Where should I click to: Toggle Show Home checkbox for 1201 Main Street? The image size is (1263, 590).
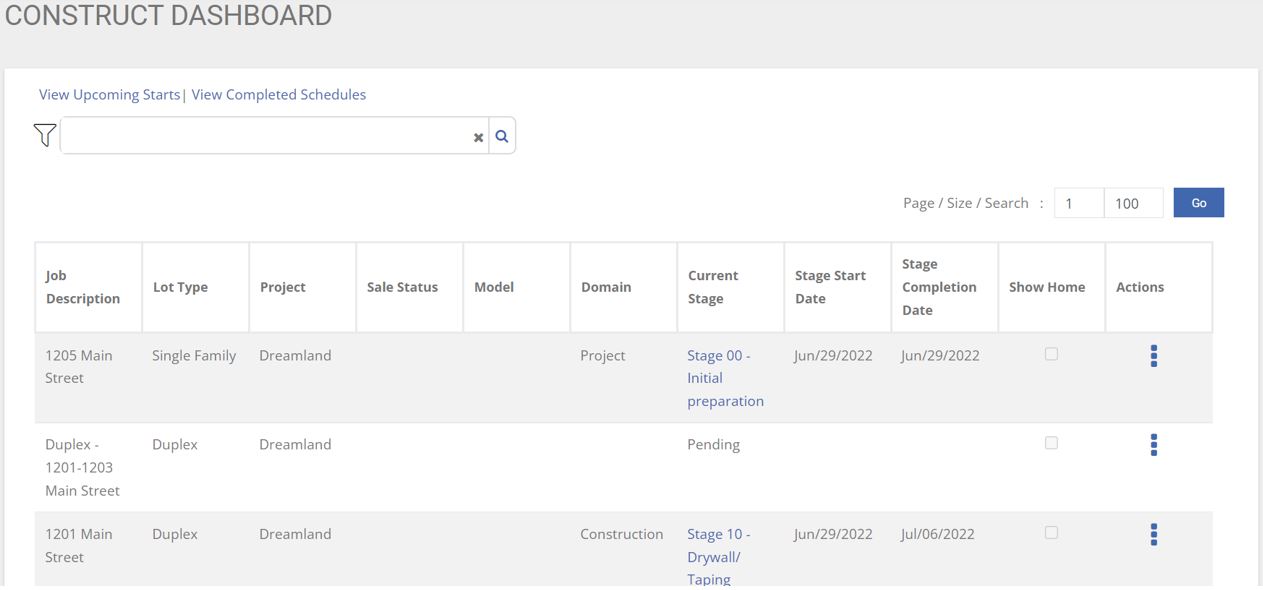tap(1051, 533)
